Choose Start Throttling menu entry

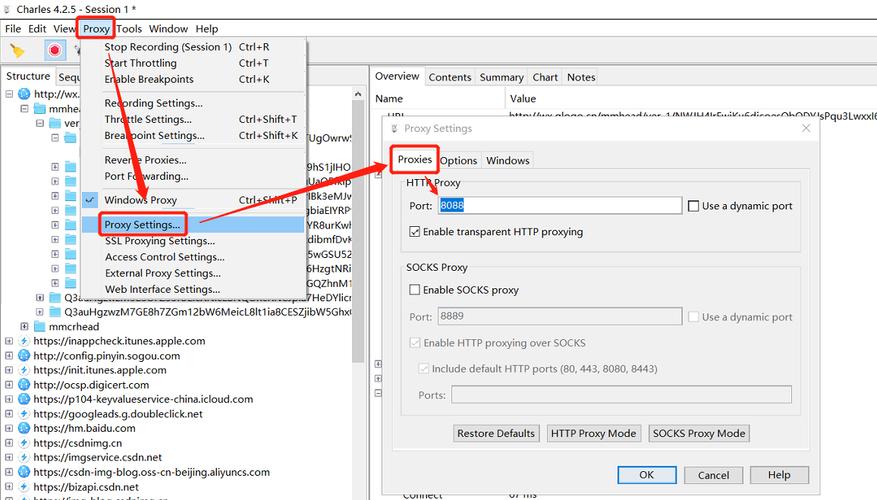pos(193,63)
